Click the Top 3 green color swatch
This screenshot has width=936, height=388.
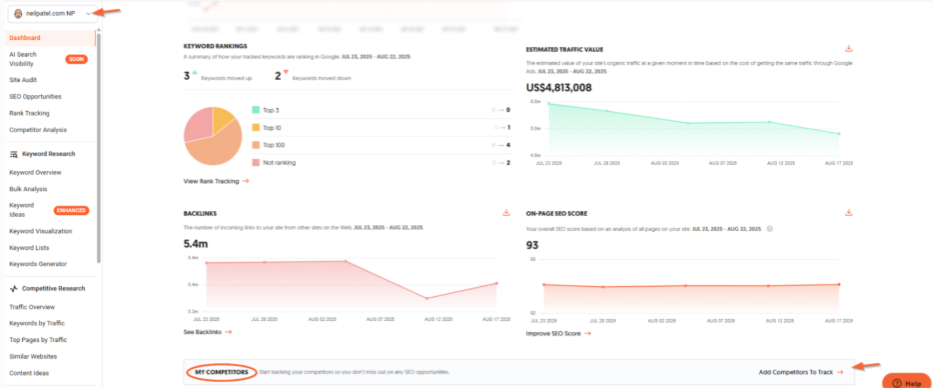pos(255,110)
